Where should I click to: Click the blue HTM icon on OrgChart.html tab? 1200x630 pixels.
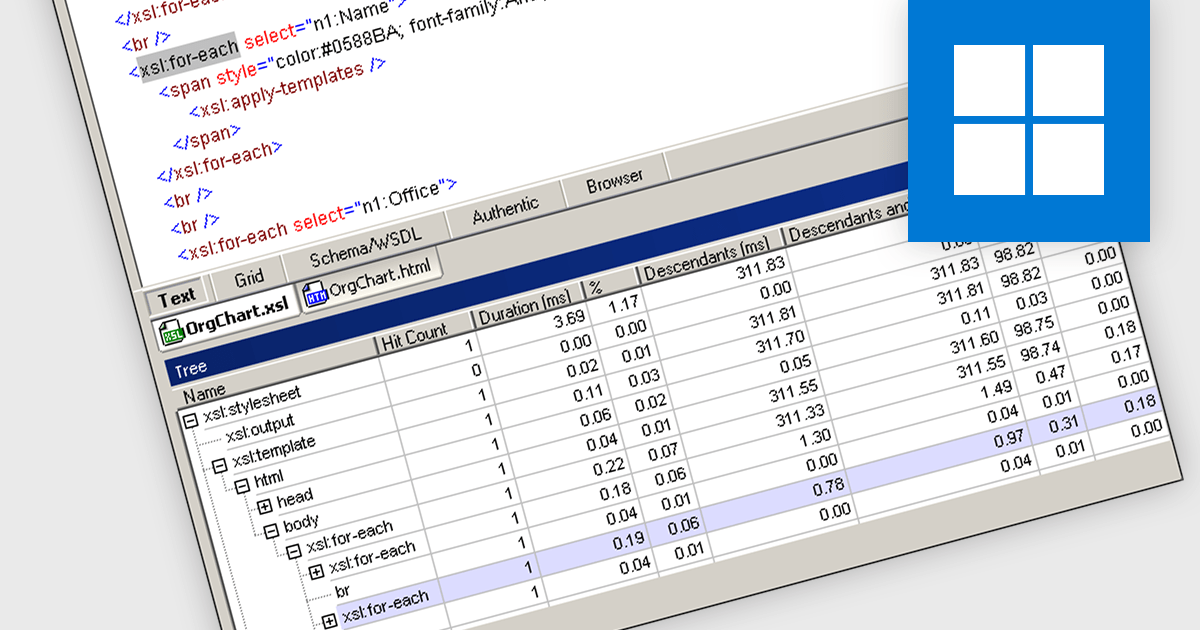point(316,294)
